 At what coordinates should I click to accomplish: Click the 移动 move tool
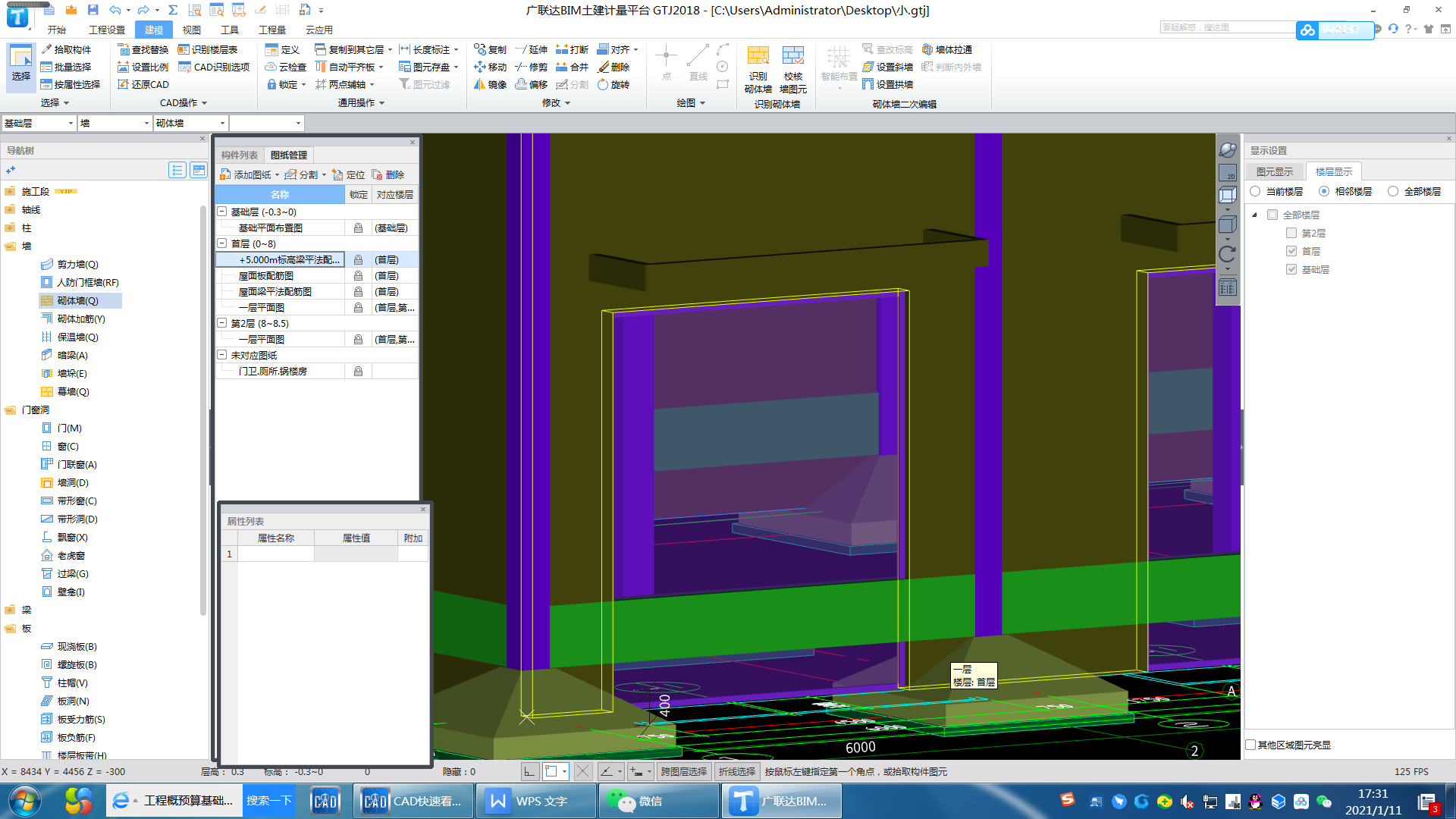coord(490,67)
